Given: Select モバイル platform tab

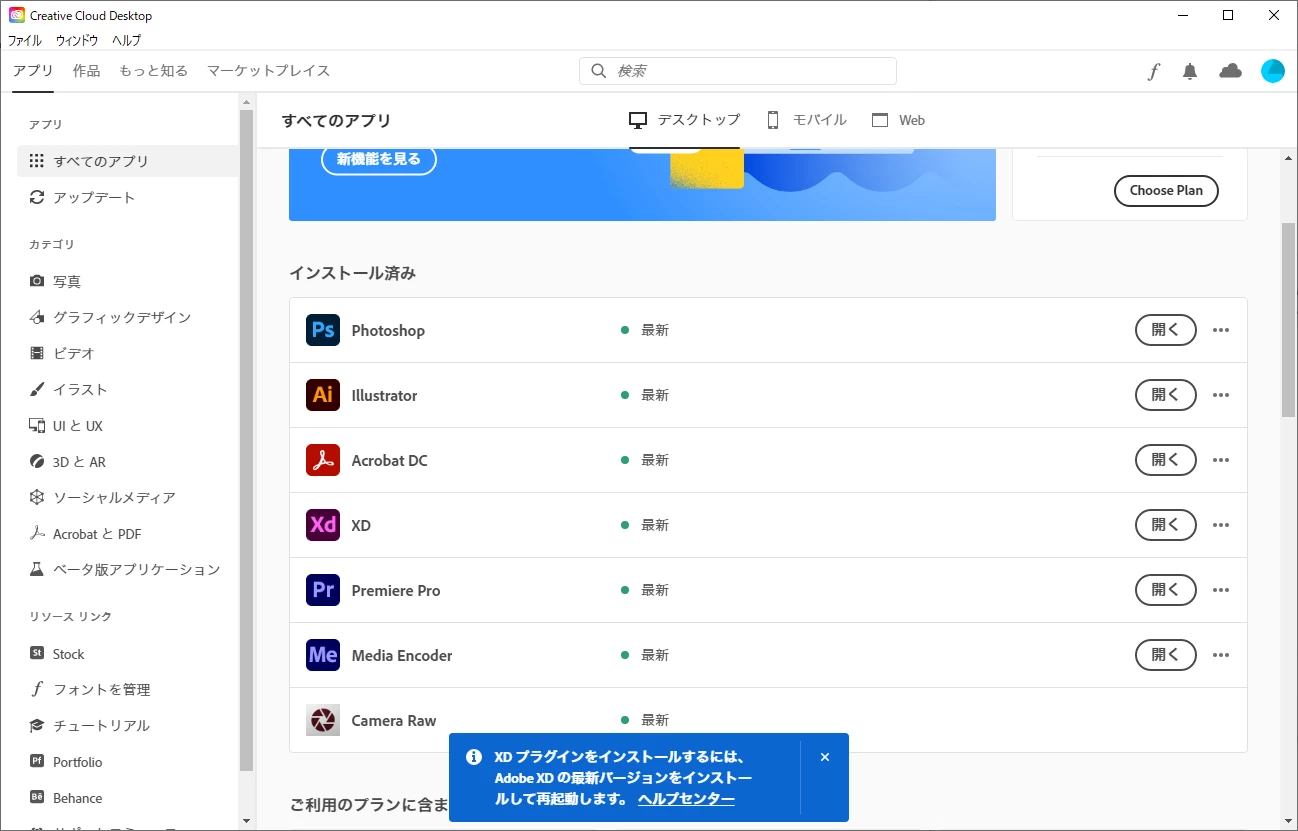Looking at the screenshot, I should (x=807, y=120).
